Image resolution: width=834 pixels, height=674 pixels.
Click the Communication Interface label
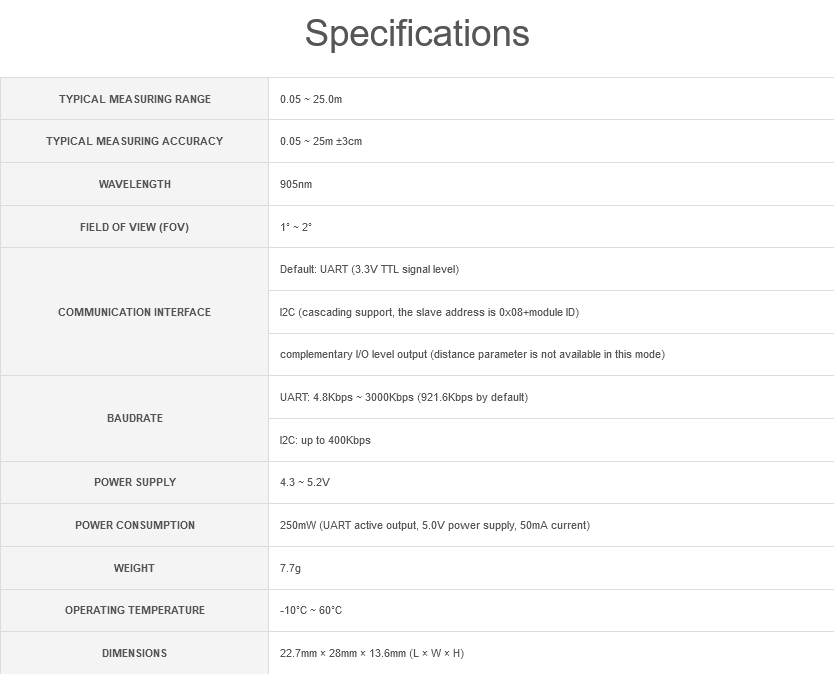click(135, 312)
